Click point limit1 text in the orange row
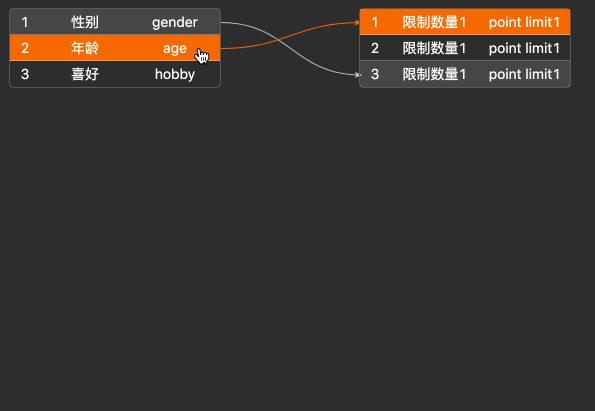The image size is (595, 411). pos(524,22)
